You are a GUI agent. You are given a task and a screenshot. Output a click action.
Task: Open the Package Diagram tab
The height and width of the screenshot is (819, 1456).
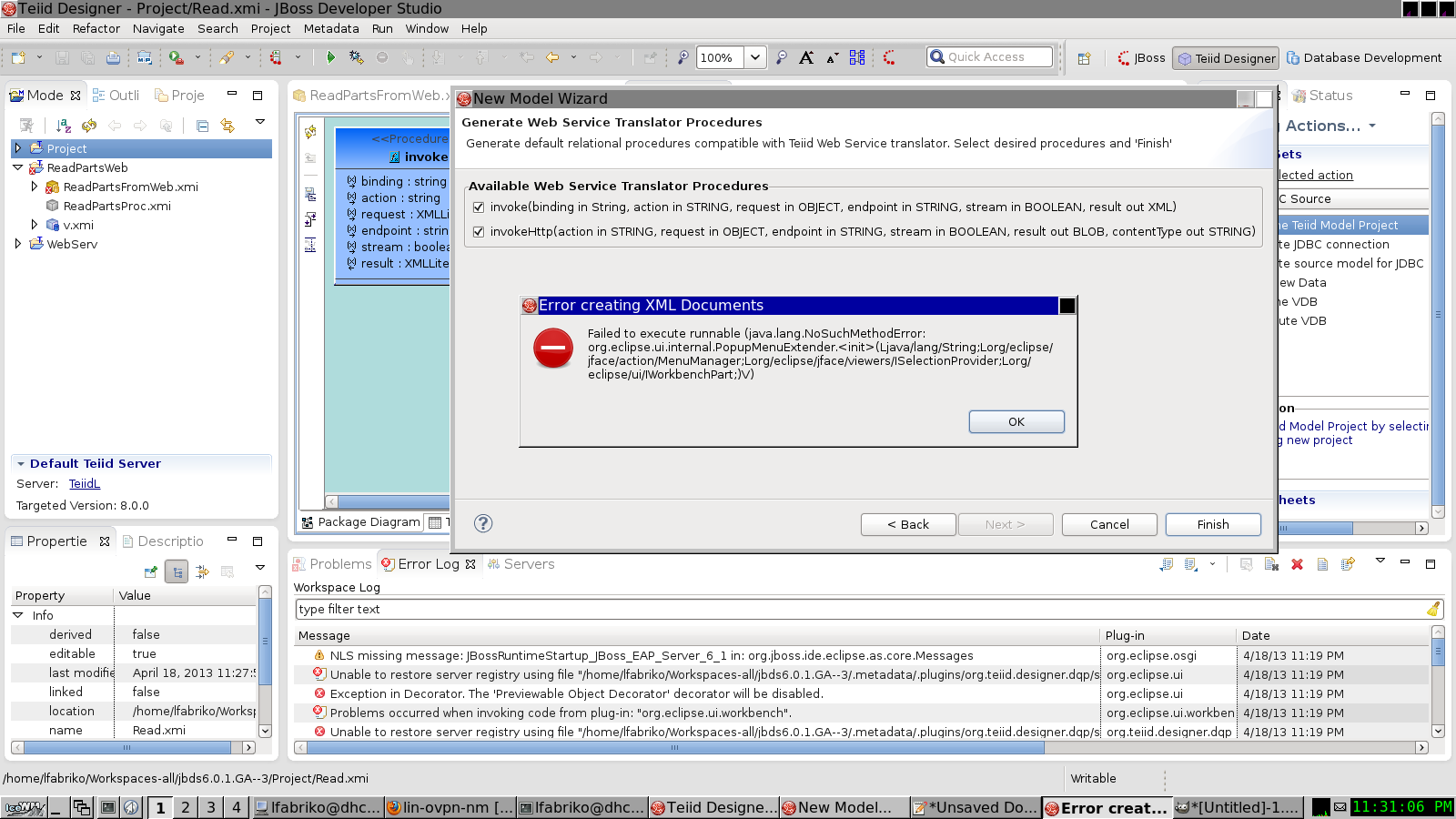361,522
